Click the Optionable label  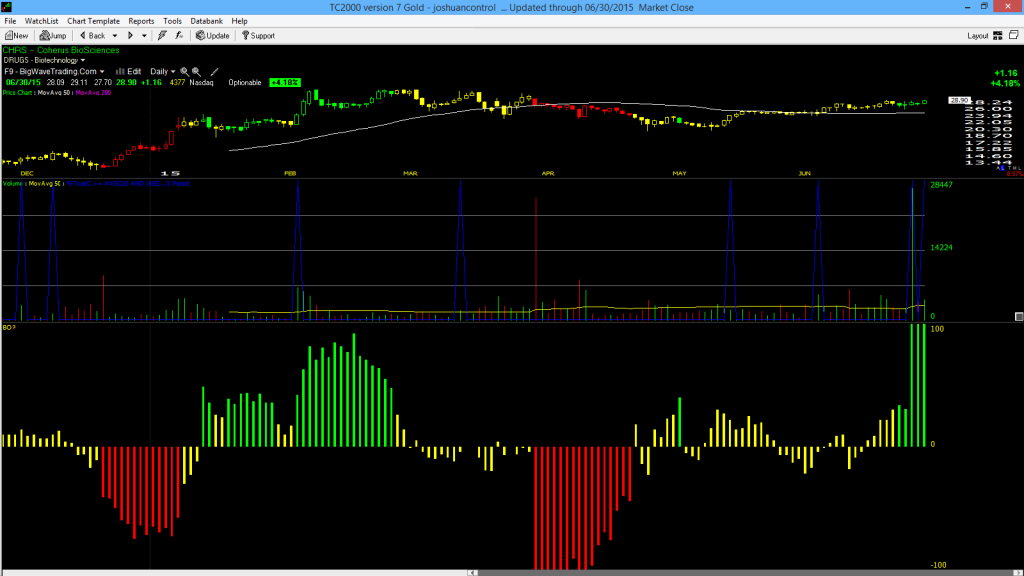point(245,83)
